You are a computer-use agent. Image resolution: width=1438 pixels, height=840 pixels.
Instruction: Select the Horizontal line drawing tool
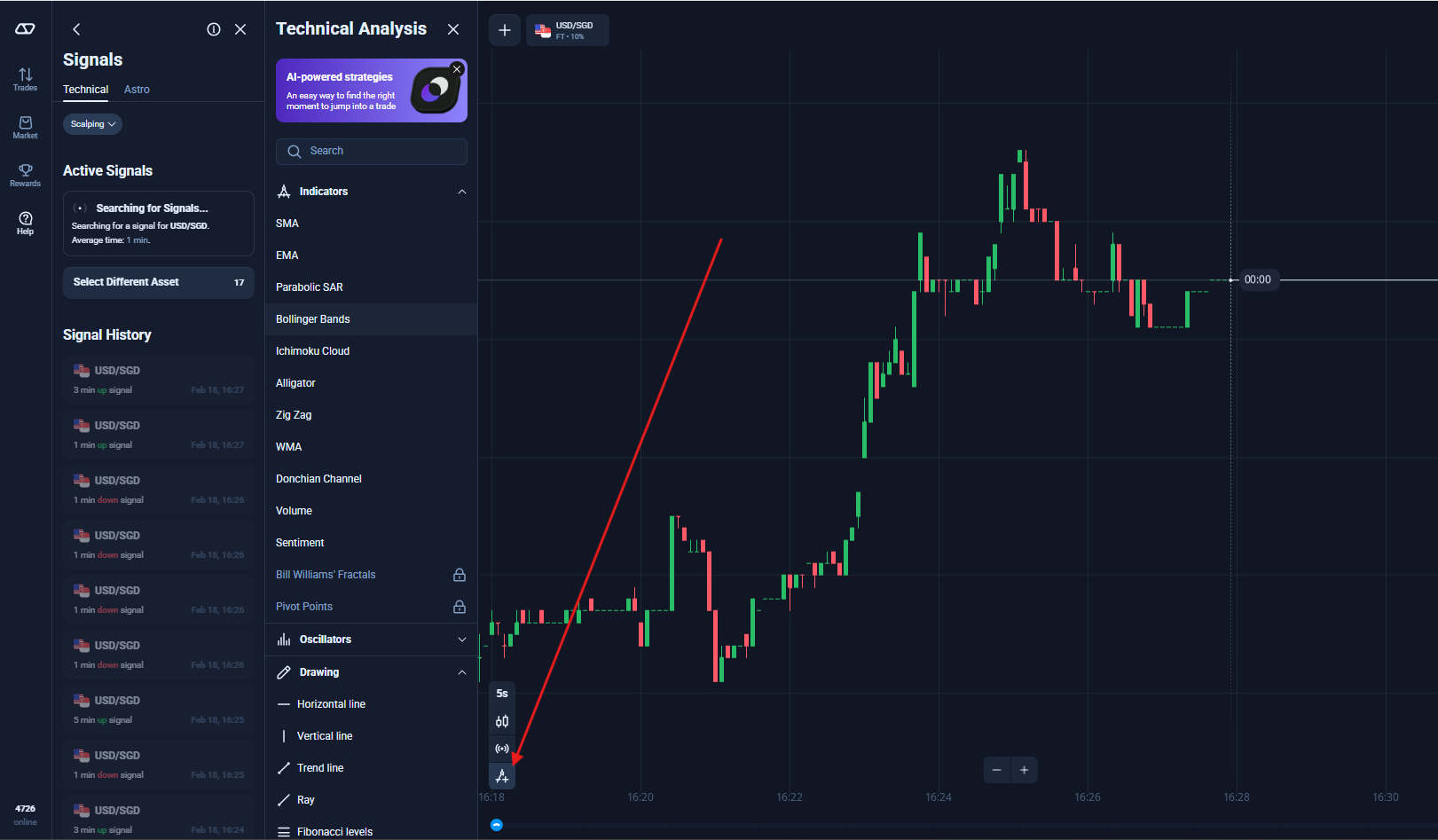(371, 704)
